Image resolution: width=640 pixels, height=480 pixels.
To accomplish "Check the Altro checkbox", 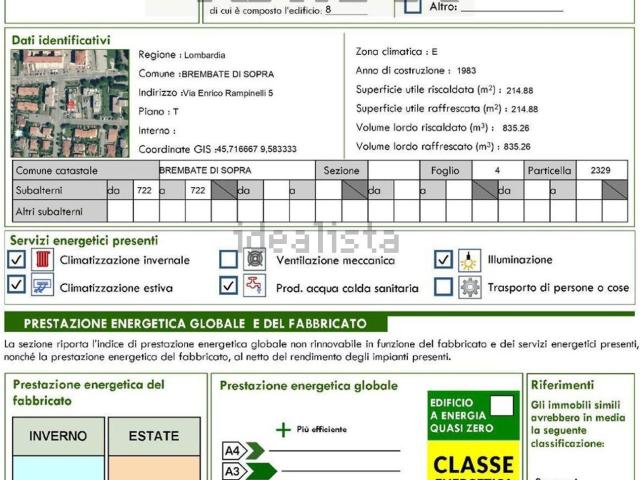I will coord(413,6).
